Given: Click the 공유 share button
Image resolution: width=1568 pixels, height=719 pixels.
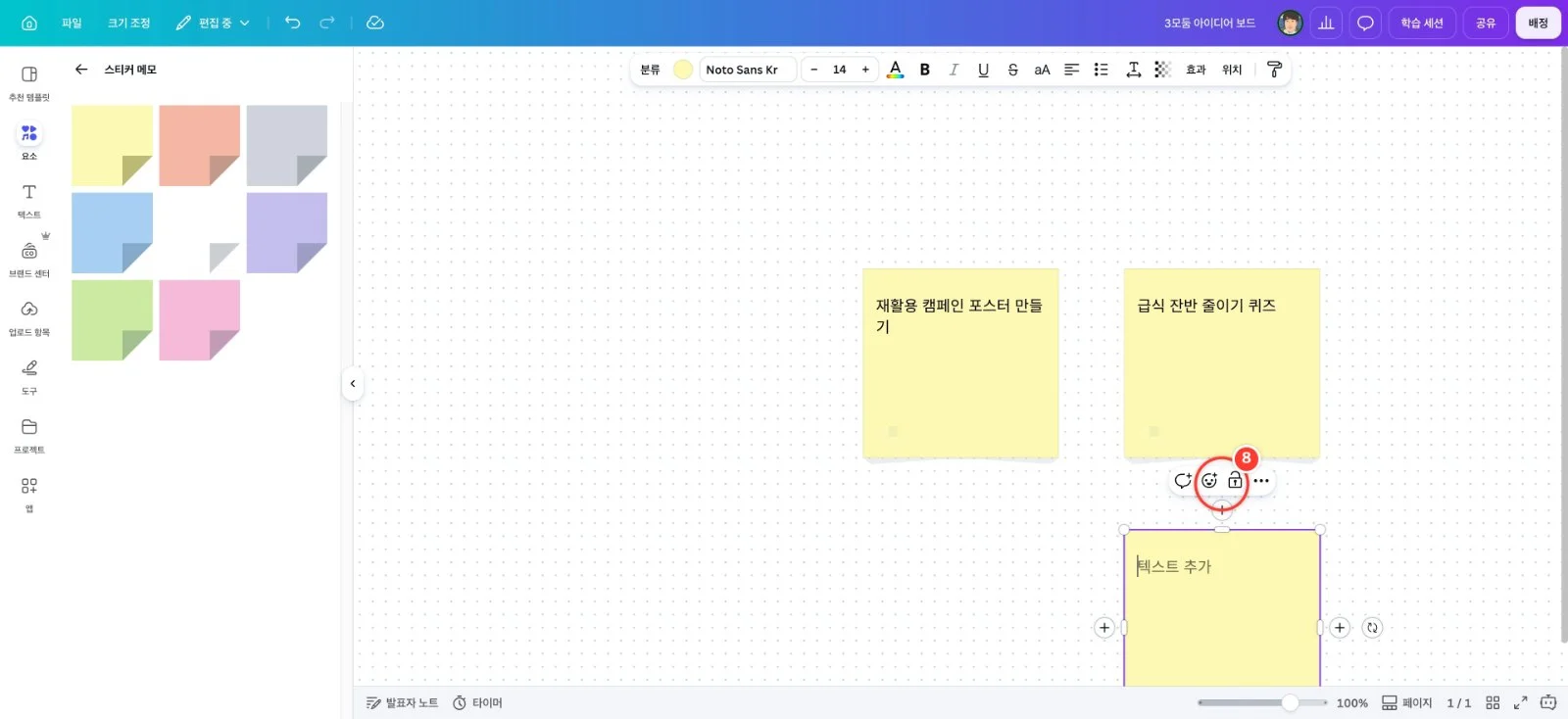Looking at the screenshot, I should click(1486, 23).
